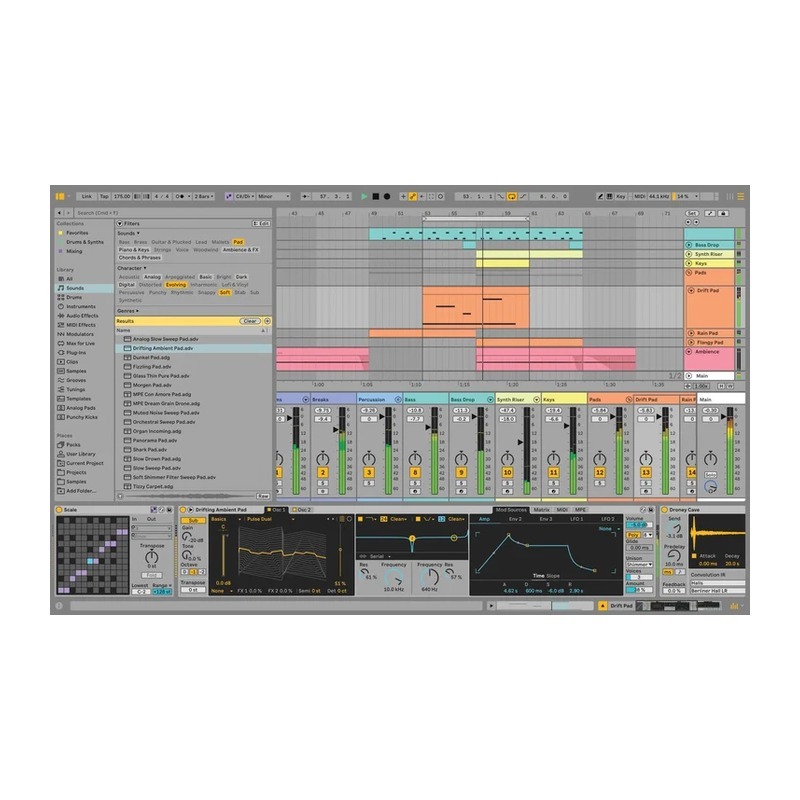
Task: Click the Link button
Action: (87, 196)
